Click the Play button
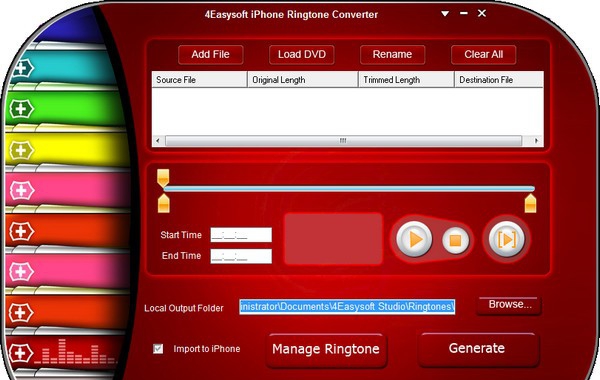 (414, 240)
